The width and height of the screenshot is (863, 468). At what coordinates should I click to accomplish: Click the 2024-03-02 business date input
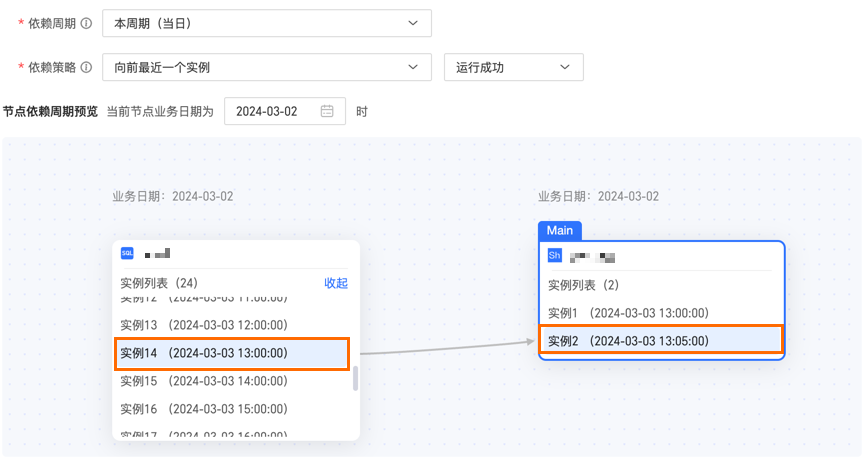tap(285, 111)
